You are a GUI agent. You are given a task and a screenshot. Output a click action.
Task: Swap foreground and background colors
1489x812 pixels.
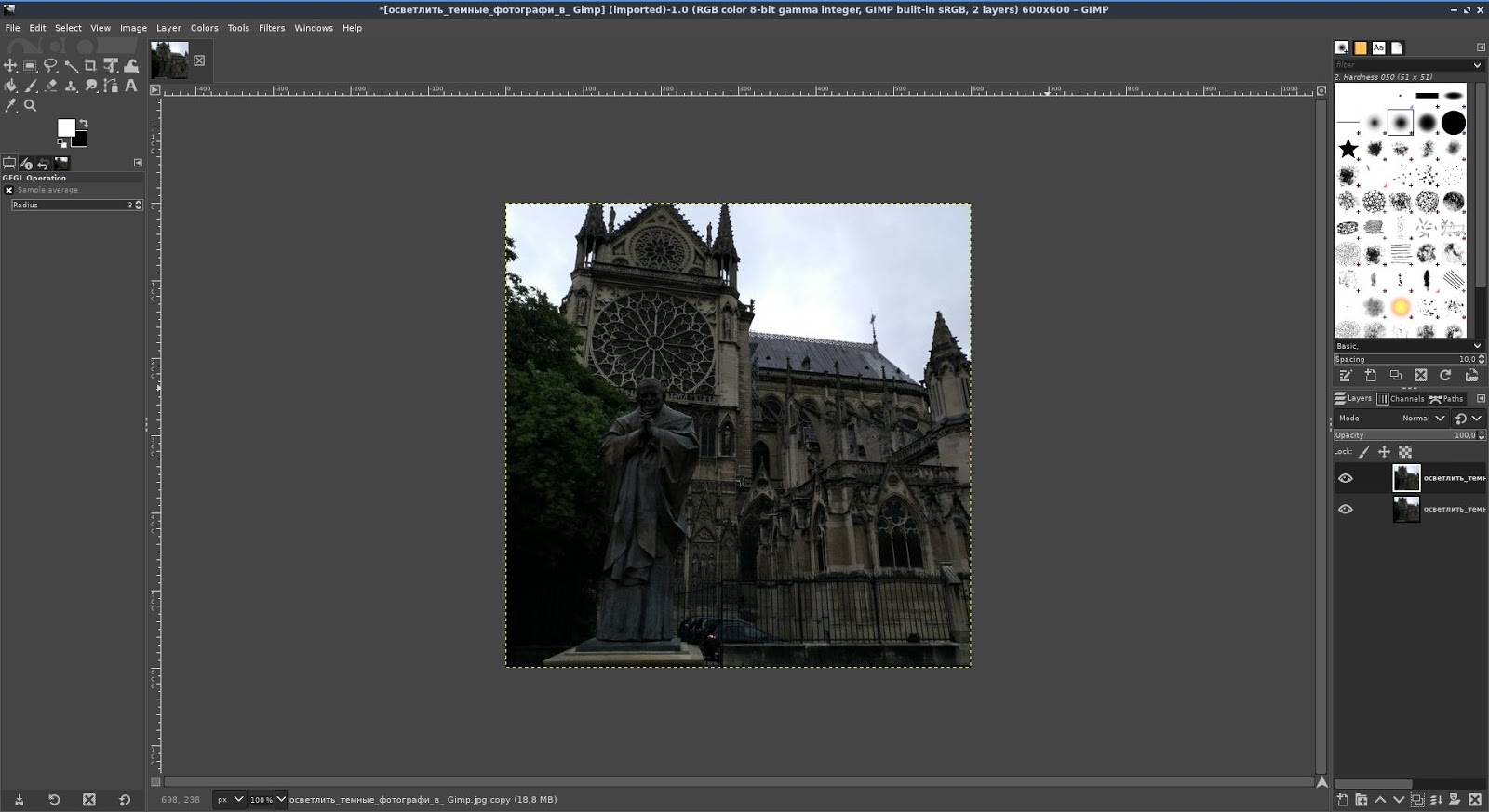pos(84,124)
